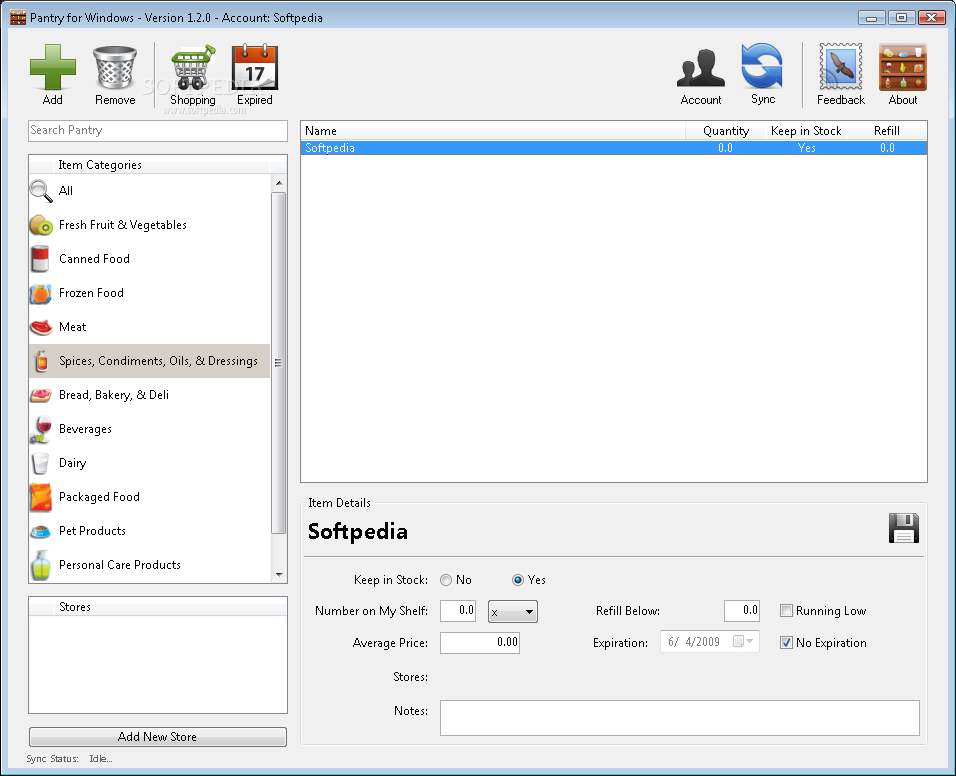This screenshot has height=776, width=956.
Task: Select Bread, Bakery, & Deli icon
Action: click(41, 395)
